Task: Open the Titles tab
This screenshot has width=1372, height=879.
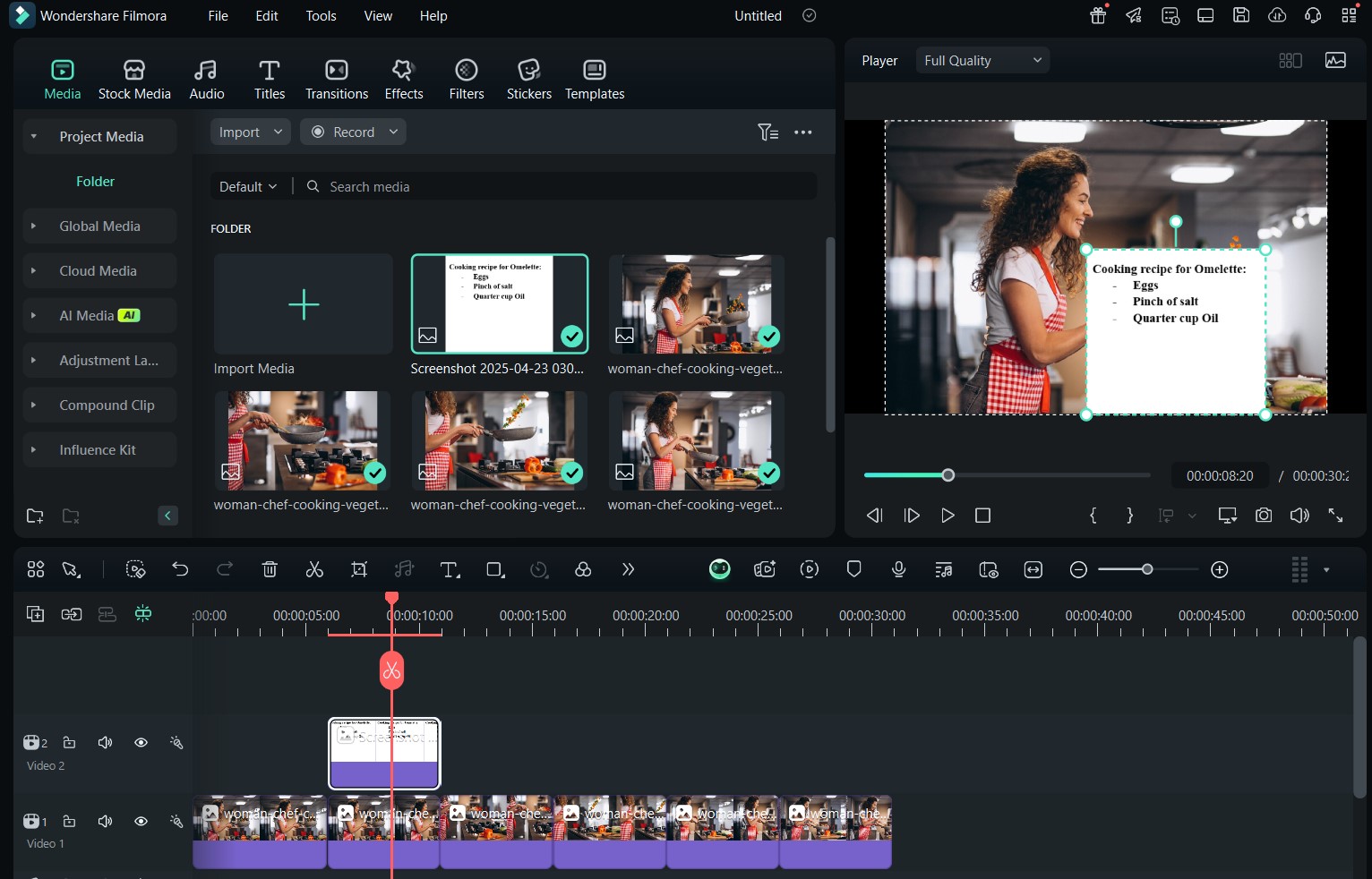Action: click(x=270, y=80)
